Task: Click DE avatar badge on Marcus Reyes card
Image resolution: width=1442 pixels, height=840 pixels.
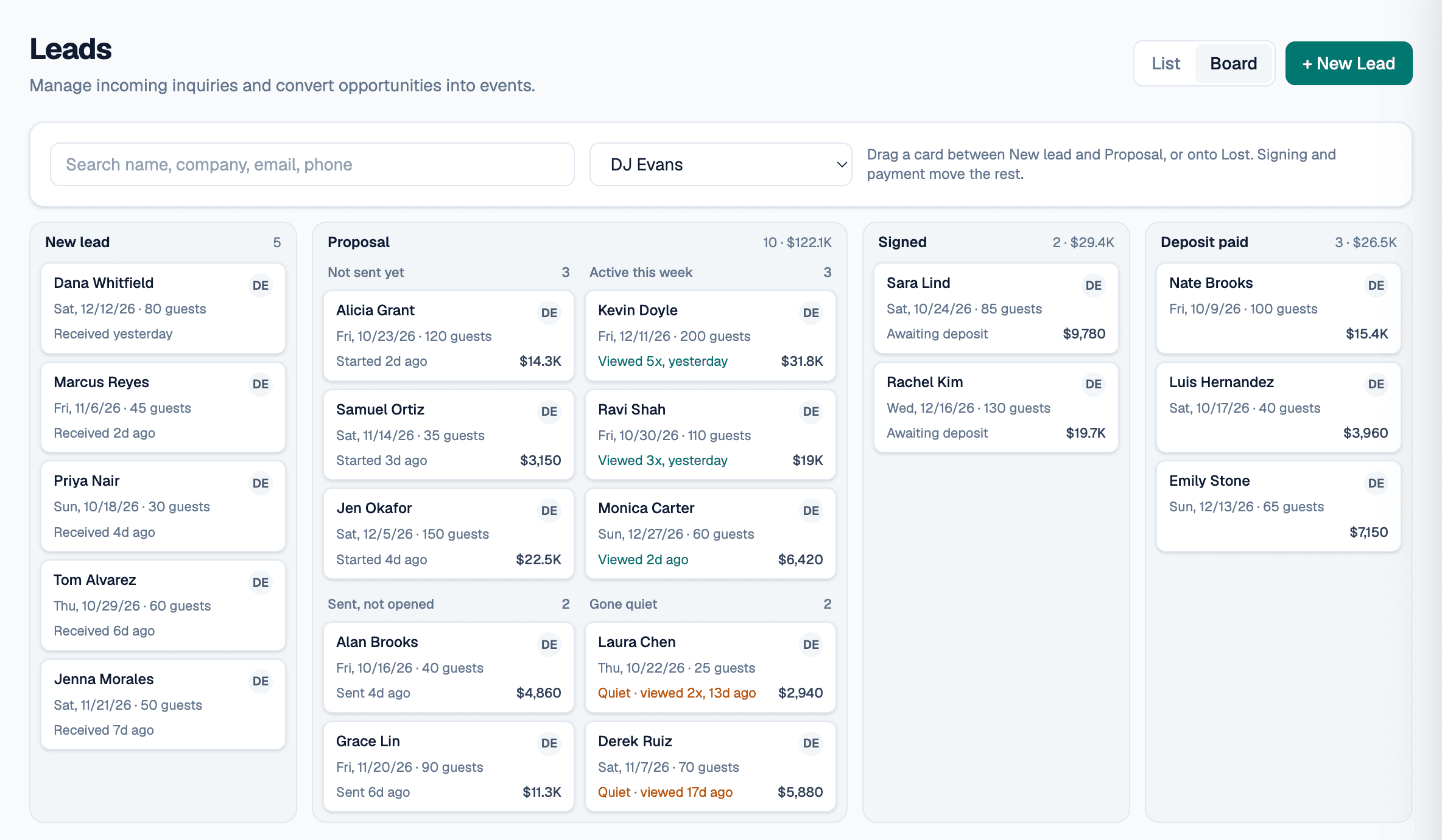Action: 261,384
